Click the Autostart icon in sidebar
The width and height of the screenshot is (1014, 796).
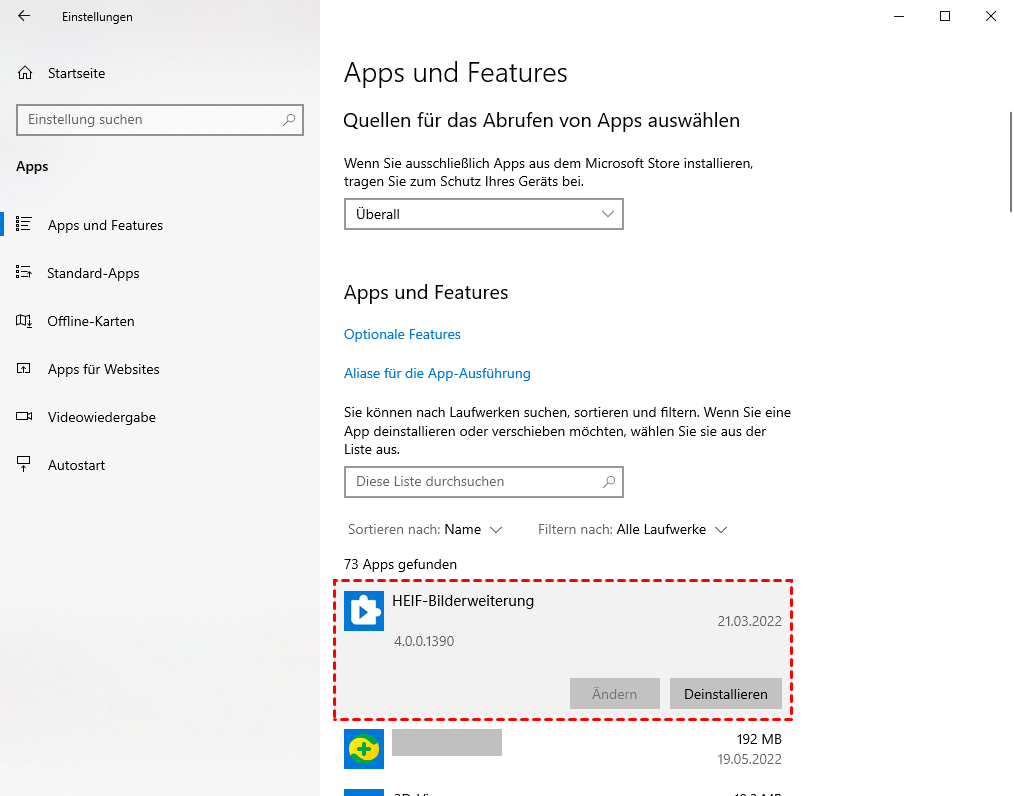pyautogui.click(x=25, y=465)
